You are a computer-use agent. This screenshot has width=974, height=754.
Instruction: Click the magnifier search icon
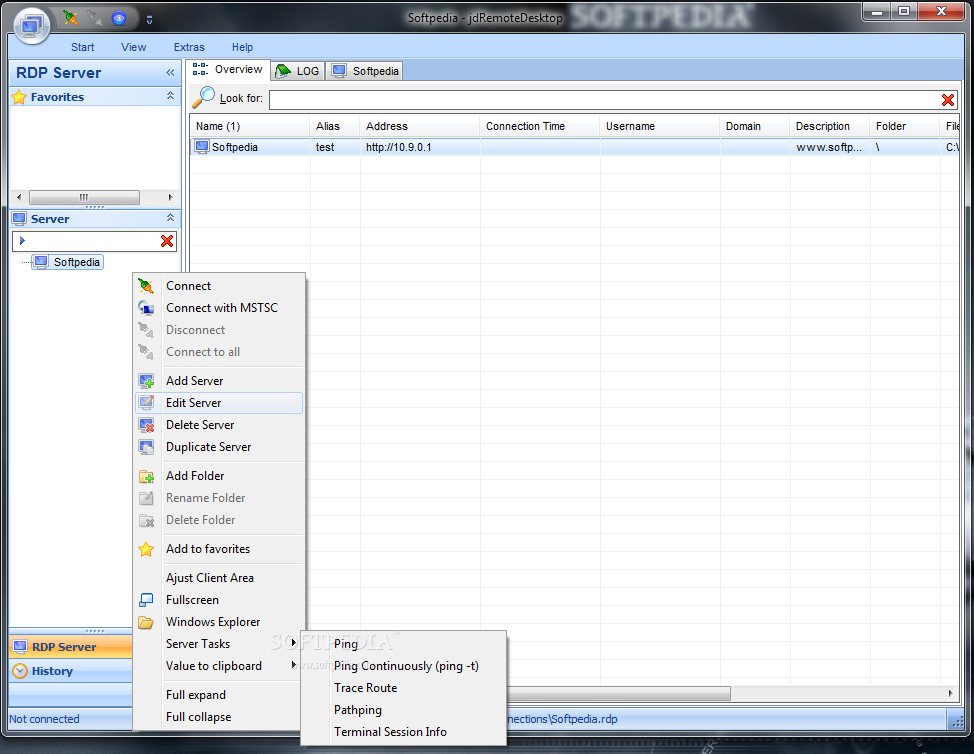click(x=203, y=98)
